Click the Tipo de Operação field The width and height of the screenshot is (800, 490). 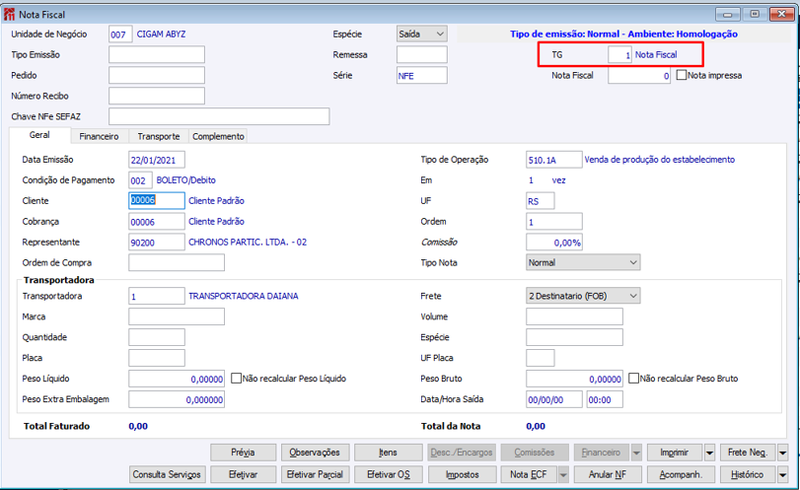(554, 160)
